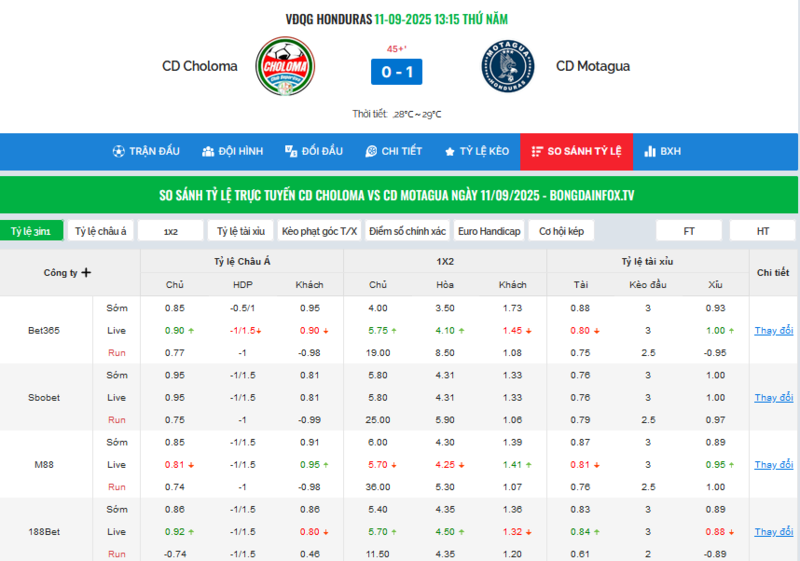Open the Trận Đấu tab
800x561 pixels.
(146, 151)
